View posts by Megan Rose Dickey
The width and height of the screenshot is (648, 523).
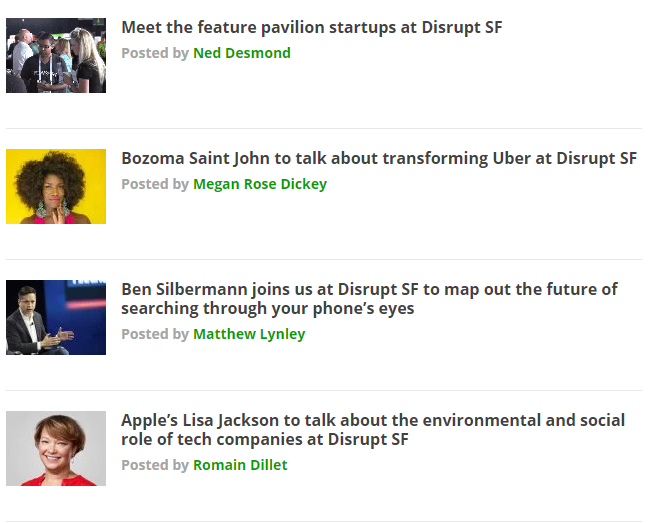(x=260, y=184)
